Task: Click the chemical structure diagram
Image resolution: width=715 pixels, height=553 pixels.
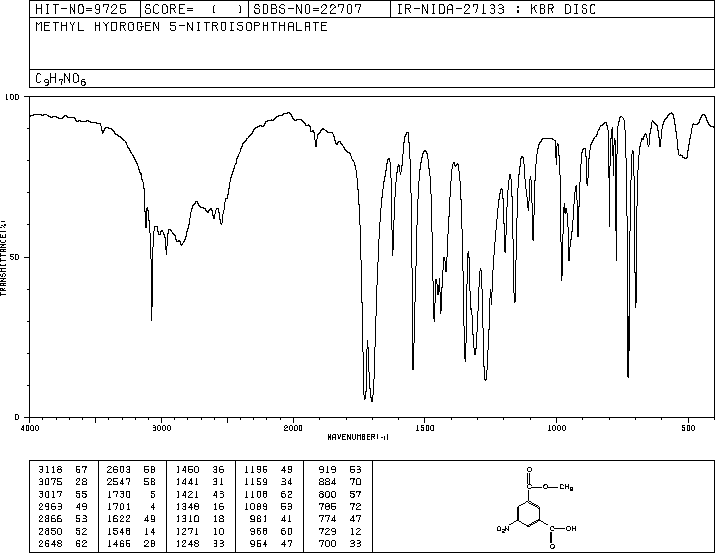Action: [537, 507]
